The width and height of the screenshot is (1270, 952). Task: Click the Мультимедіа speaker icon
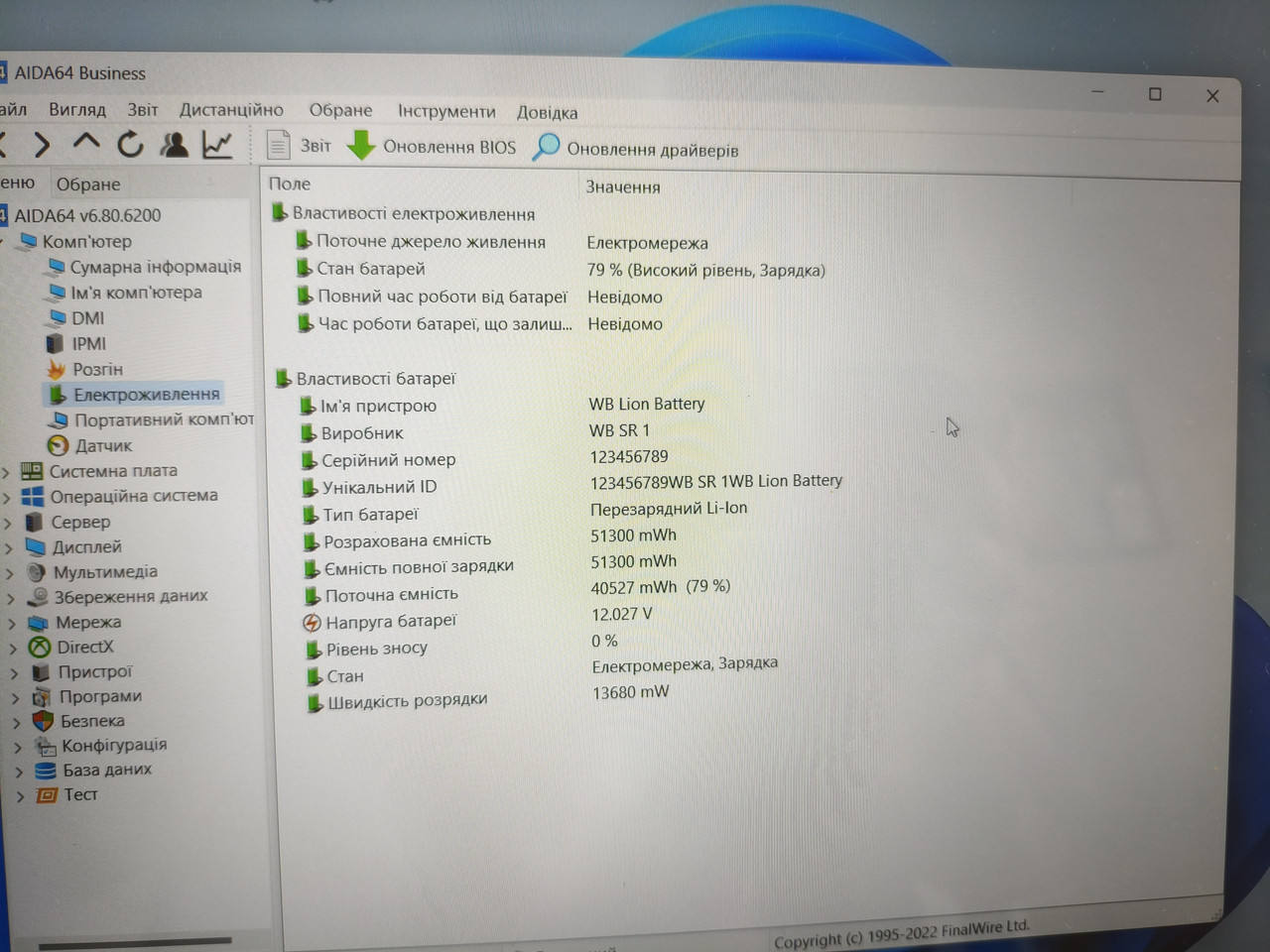tap(37, 572)
